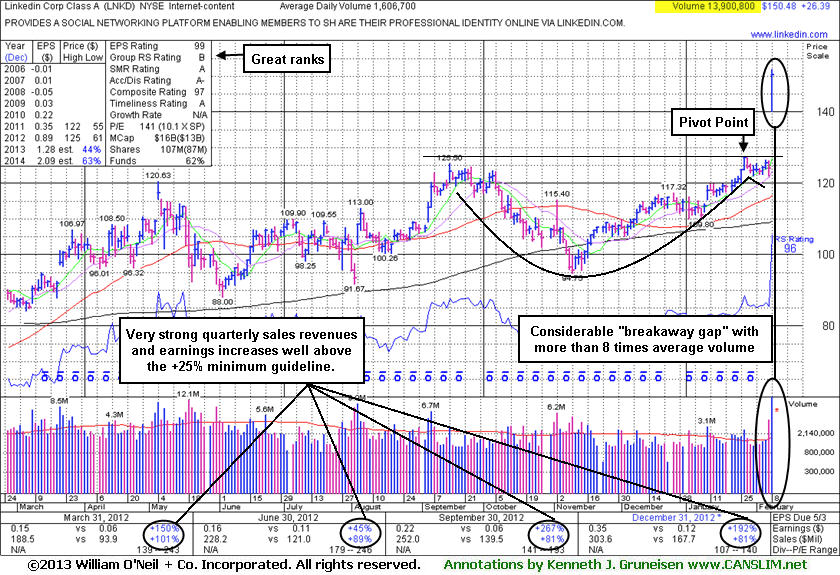Screen dimensions: 840x575
Task: Select the September 30, 2012 quarter header
Action: click(x=481, y=518)
